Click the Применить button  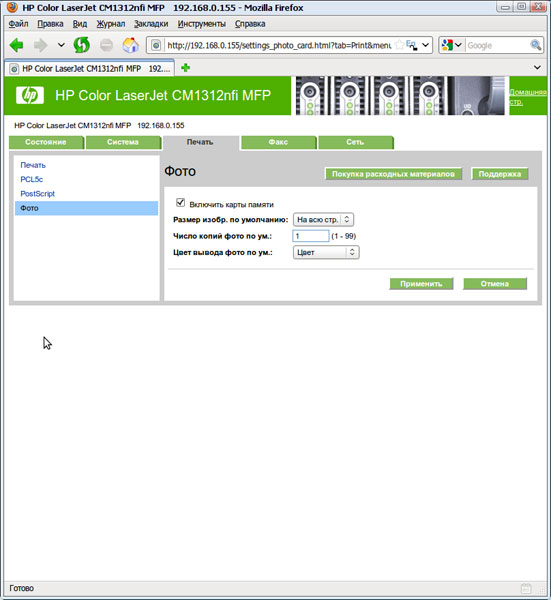pyautogui.click(x=421, y=284)
